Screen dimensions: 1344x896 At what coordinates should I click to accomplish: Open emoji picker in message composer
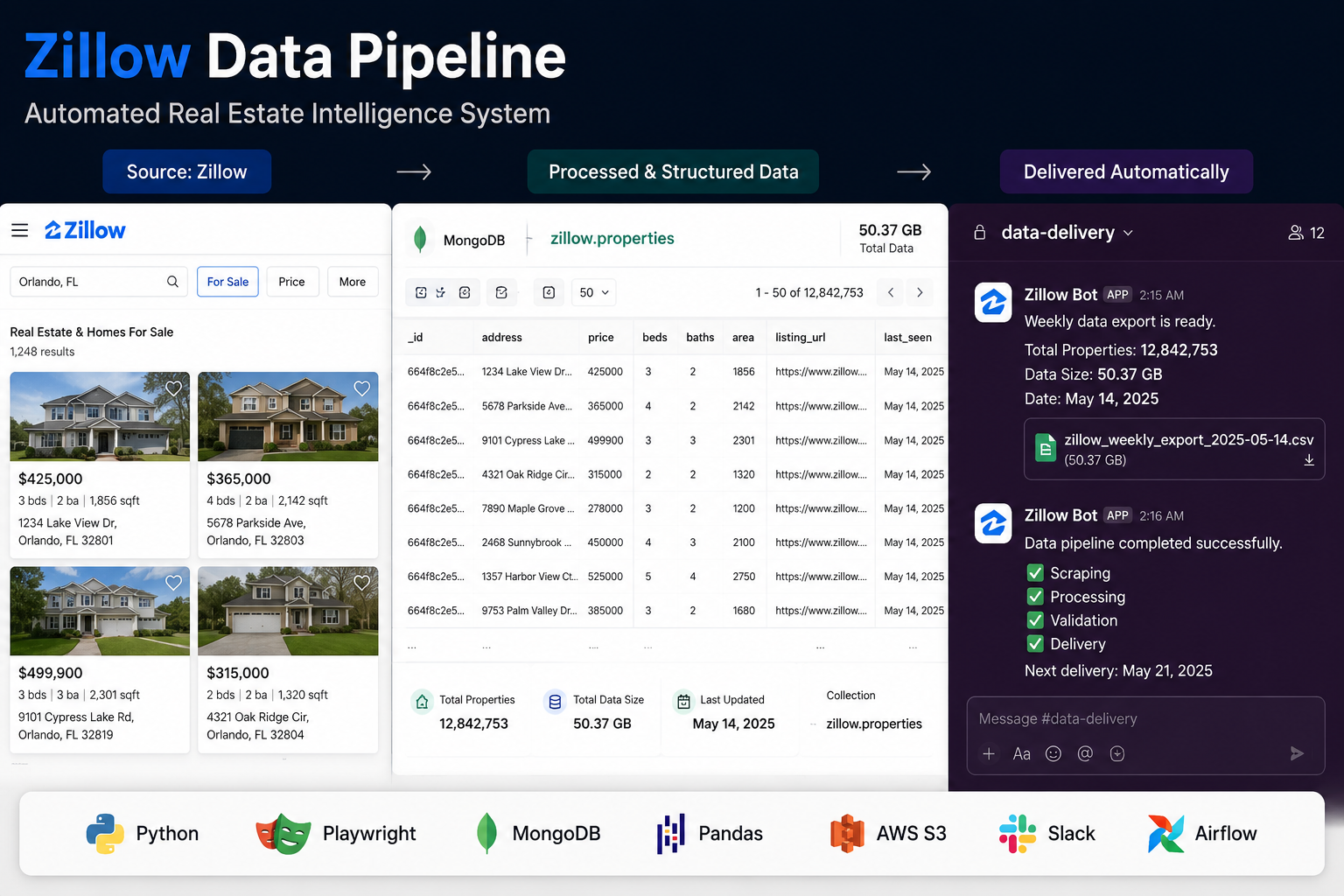pos(1053,753)
